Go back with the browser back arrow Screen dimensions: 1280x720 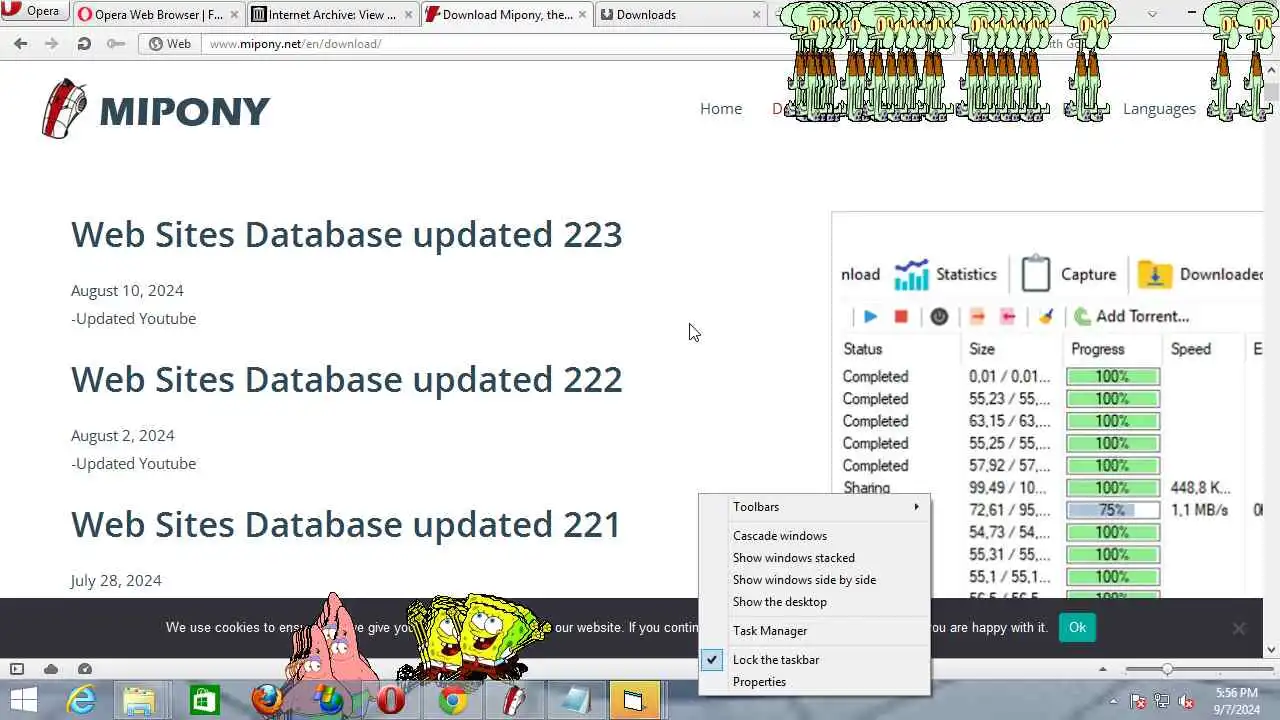(x=21, y=44)
